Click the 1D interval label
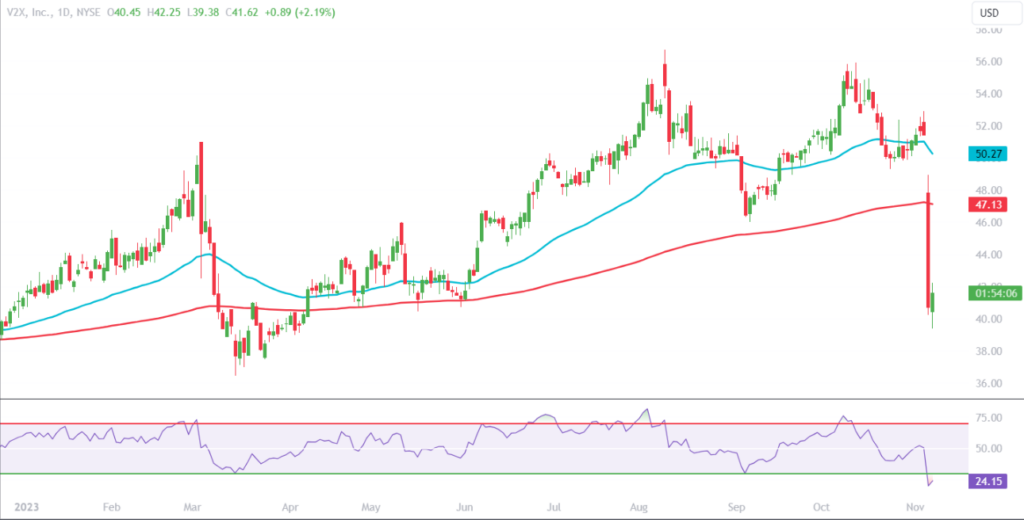1024x520 pixels. 65,12
